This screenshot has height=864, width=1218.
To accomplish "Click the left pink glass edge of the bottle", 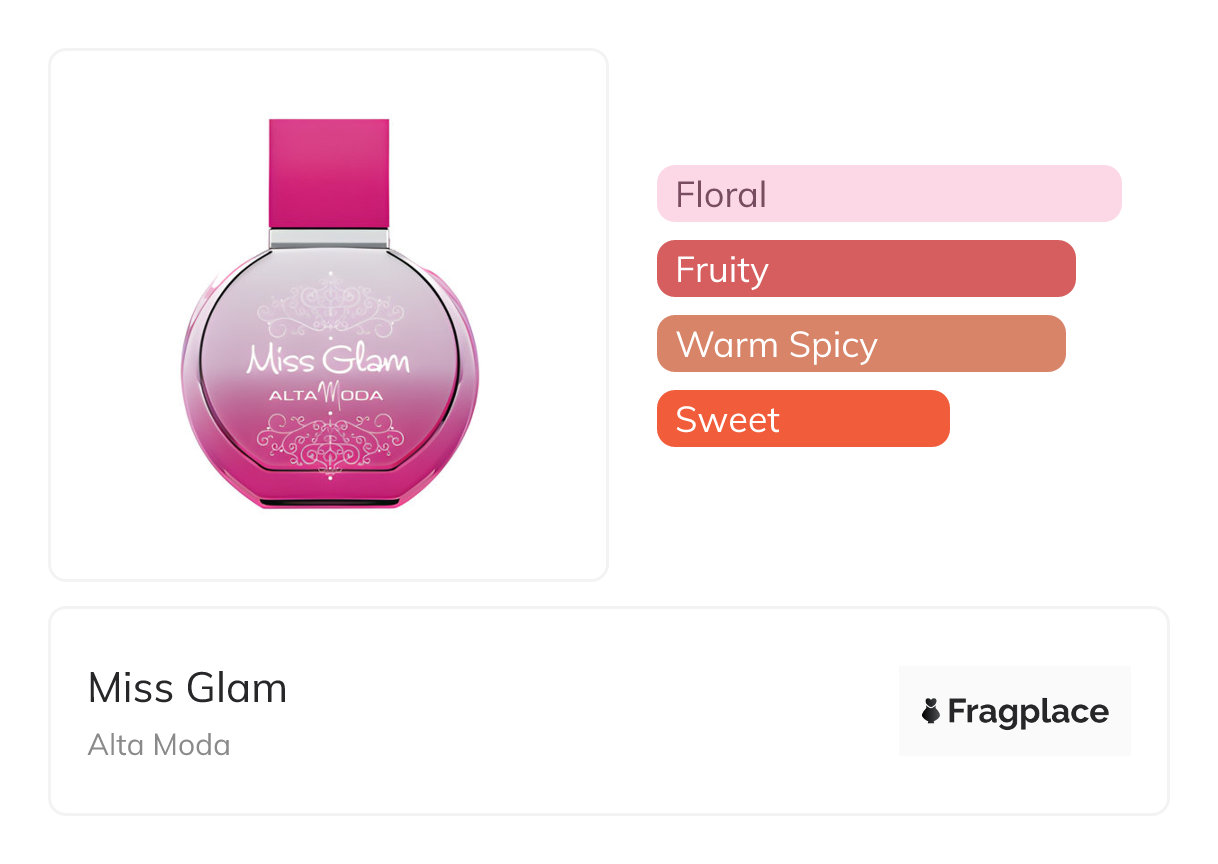I will (190, 380).
